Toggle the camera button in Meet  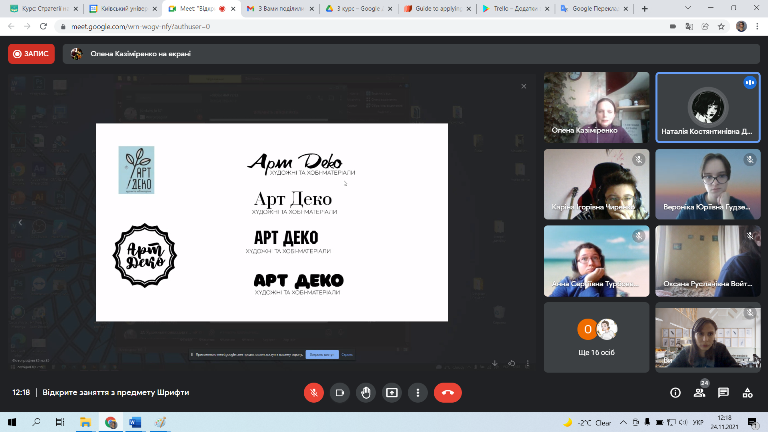click(x=339, y=393)
